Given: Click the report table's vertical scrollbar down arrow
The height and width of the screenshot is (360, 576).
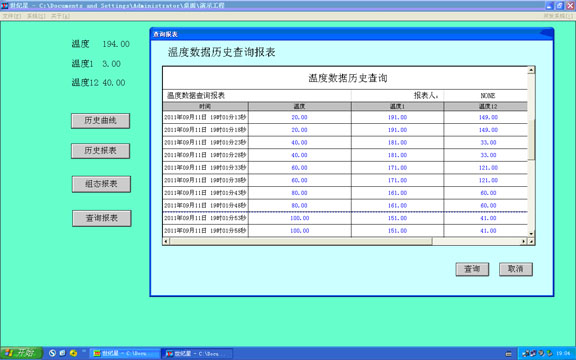Looking at the screenshot, I should pos(531,234).
